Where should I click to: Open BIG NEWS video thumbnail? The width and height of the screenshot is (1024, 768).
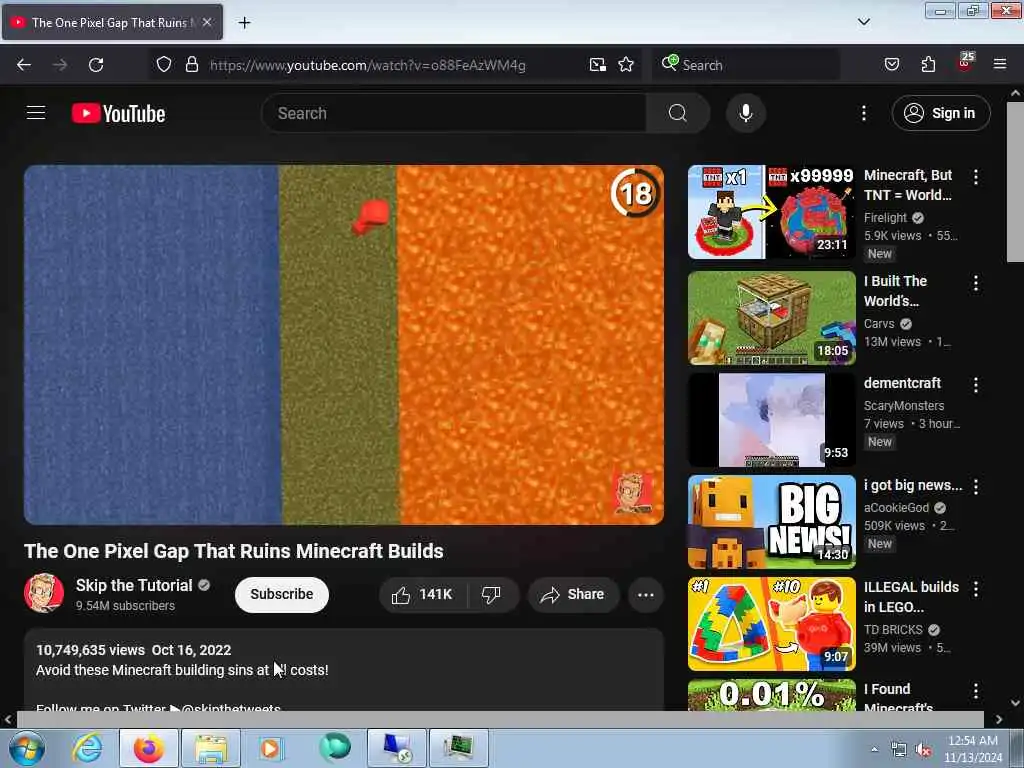(771, 522)
